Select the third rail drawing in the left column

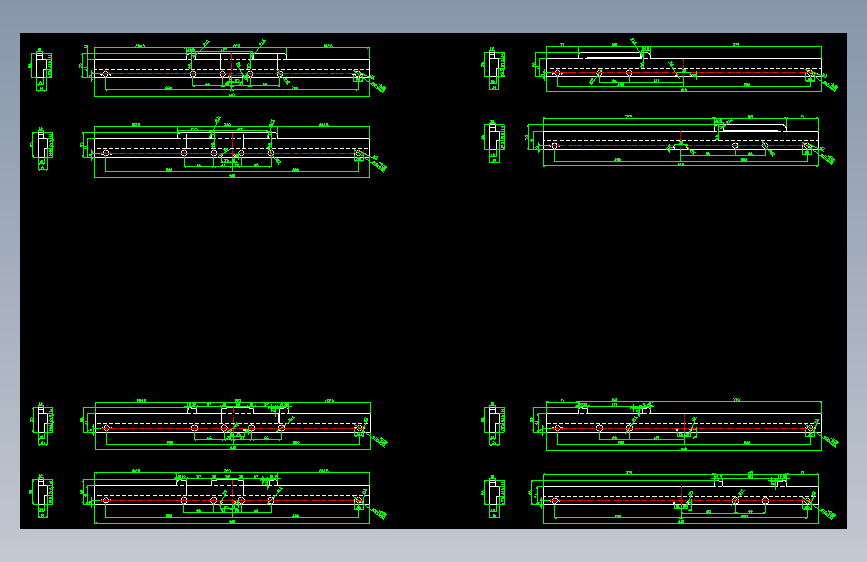point(234,424)
